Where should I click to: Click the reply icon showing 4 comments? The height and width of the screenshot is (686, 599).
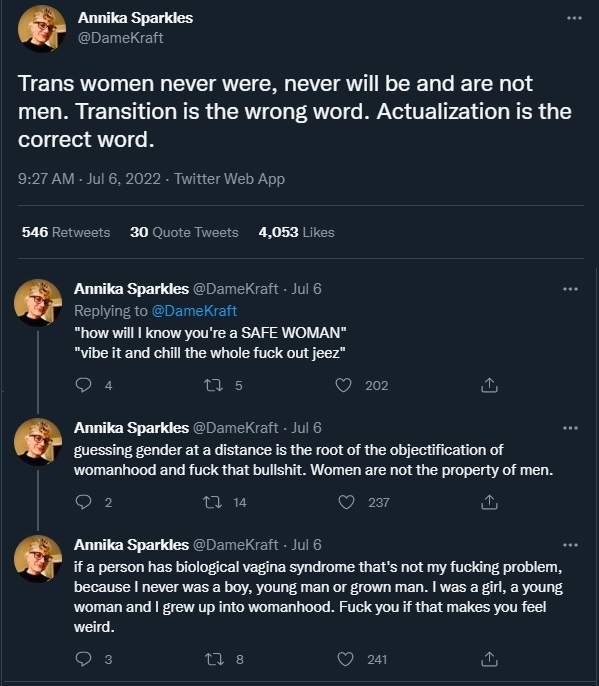[84, 385]
